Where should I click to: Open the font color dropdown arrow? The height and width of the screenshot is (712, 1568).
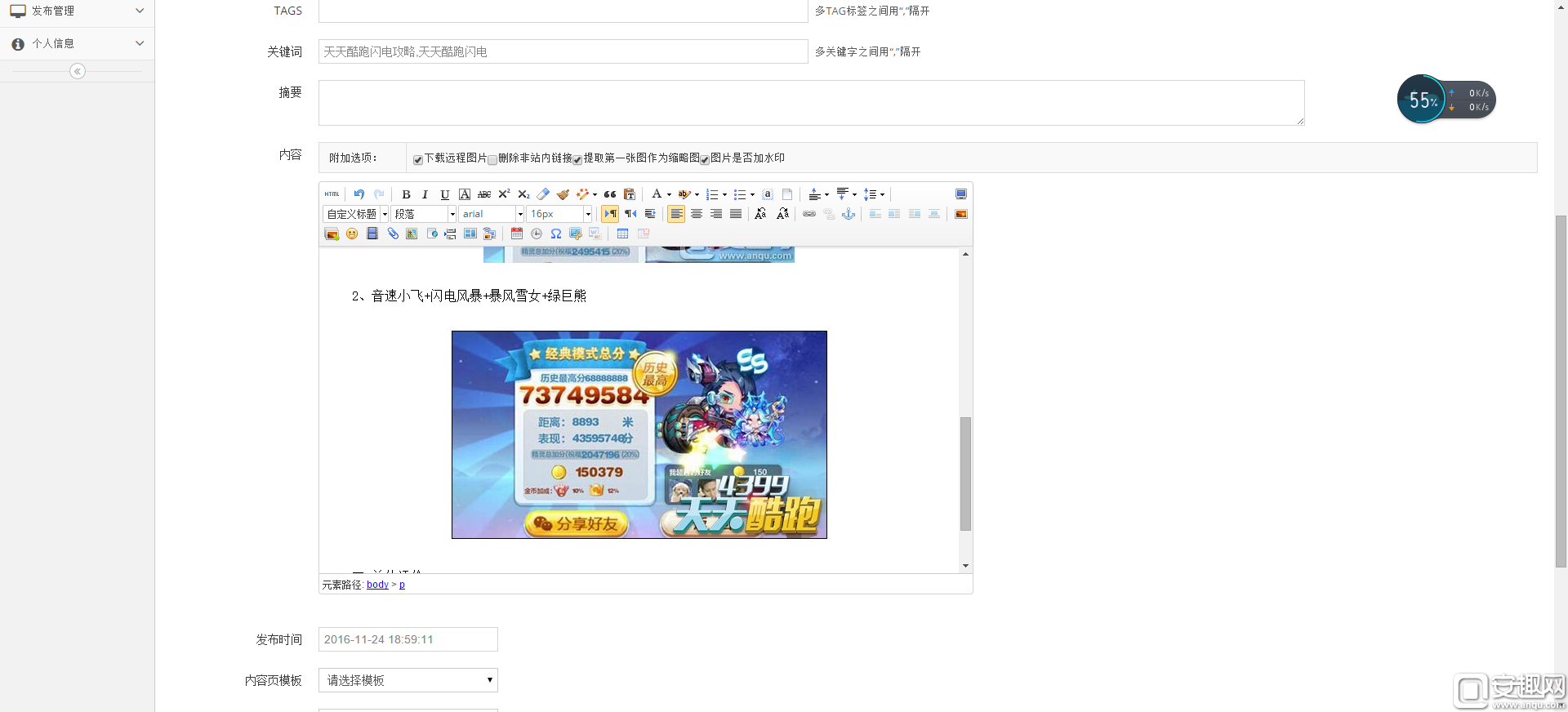669,194
